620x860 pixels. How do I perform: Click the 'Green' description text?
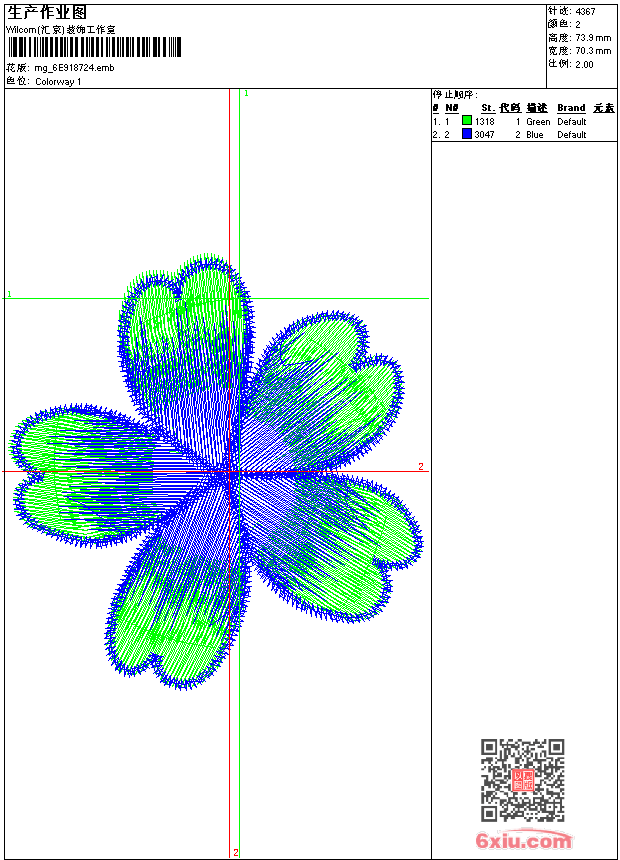pyautogui.click(x=538, y=122)
